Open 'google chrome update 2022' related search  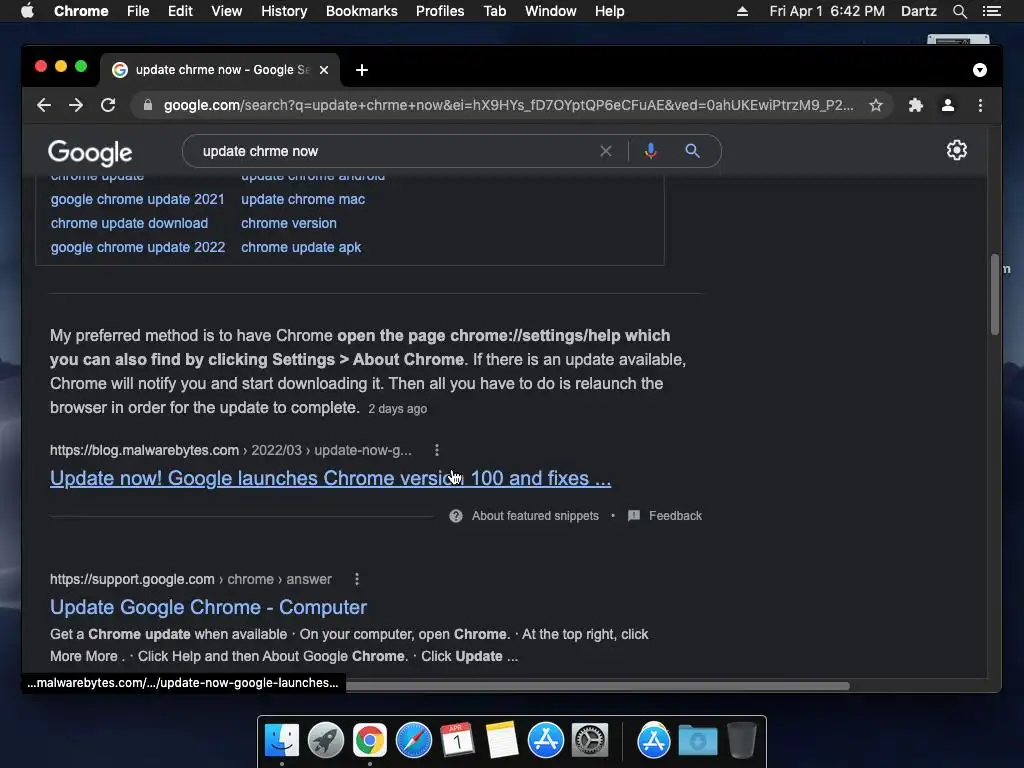coord(138,248)
